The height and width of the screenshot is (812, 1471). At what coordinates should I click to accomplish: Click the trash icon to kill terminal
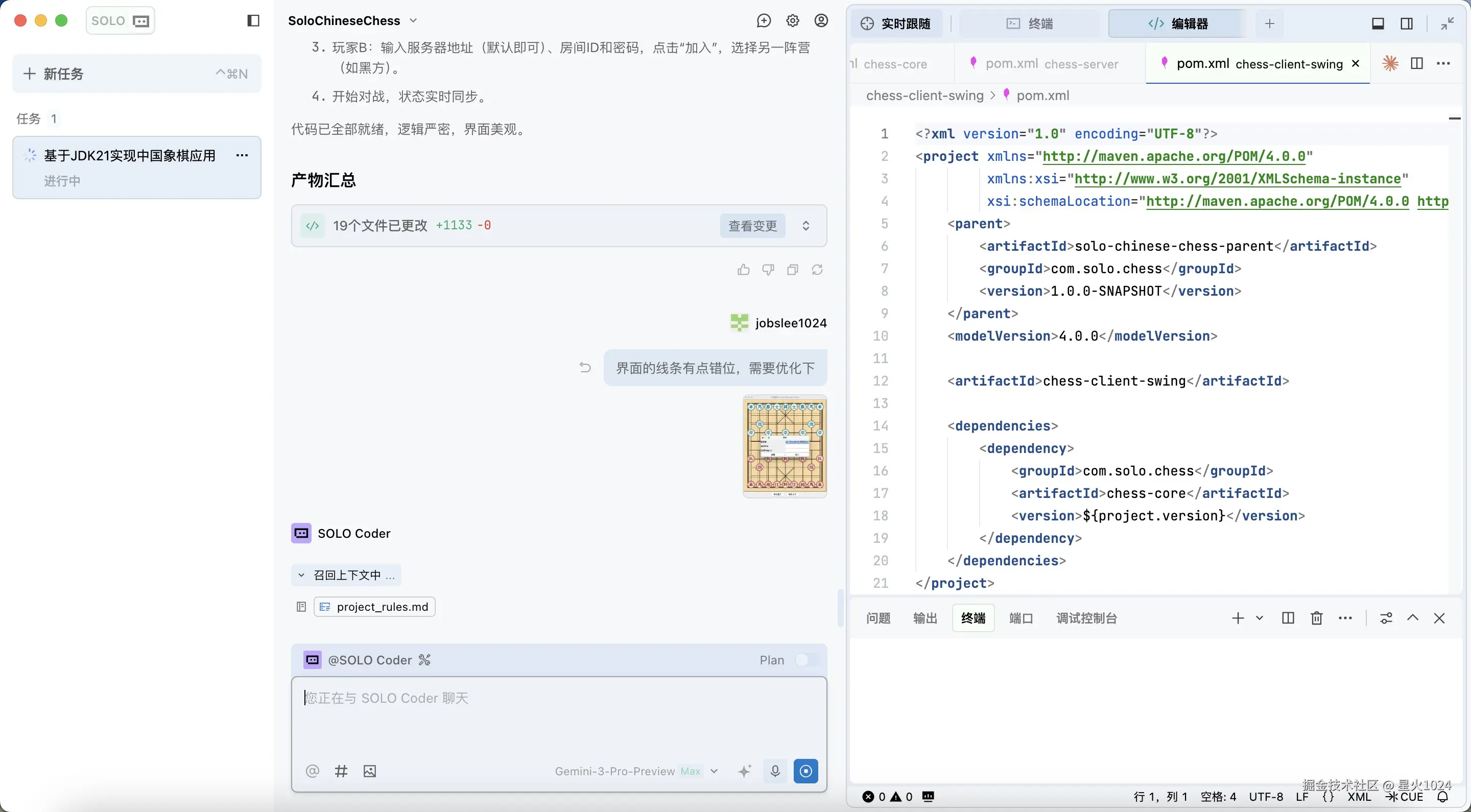coord(1316,618)
